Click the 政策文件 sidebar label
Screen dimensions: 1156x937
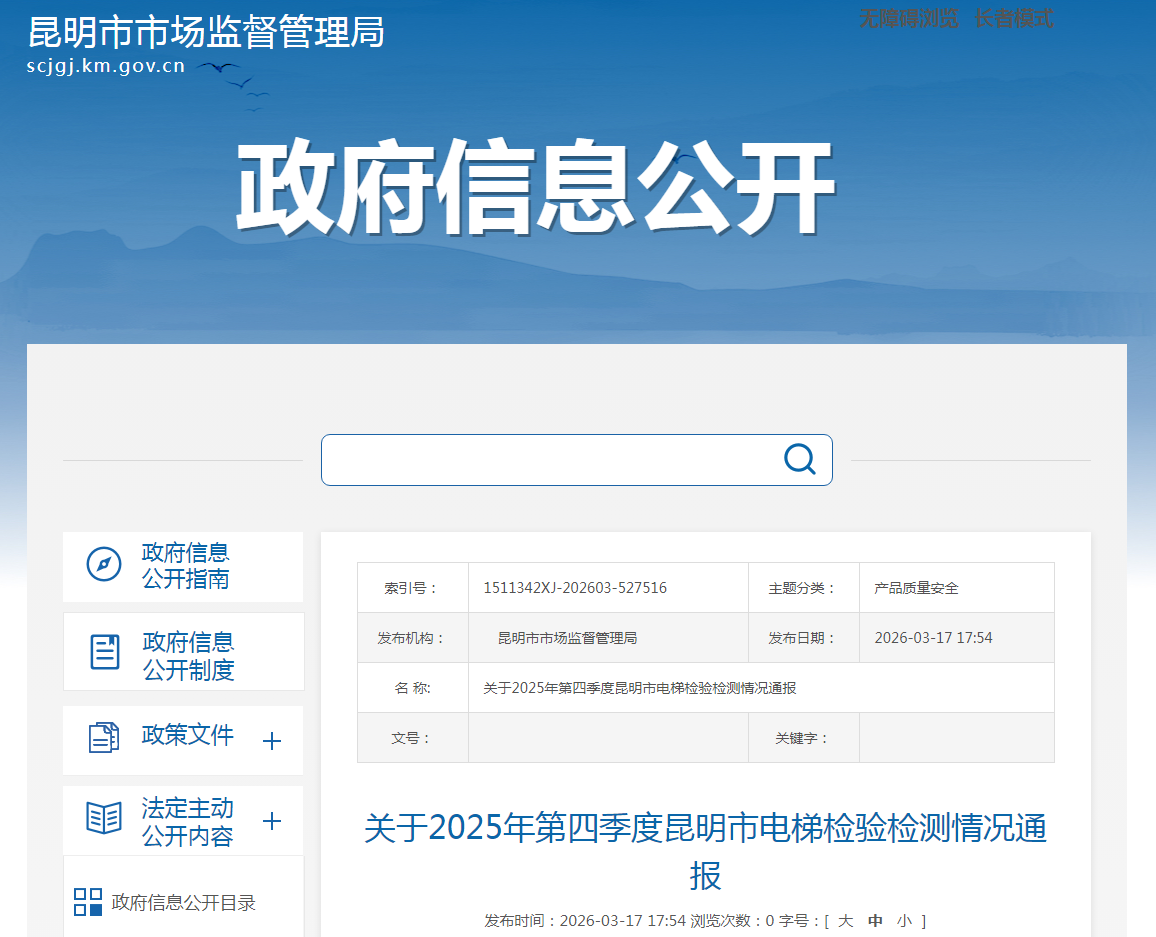tap(188, 736)
